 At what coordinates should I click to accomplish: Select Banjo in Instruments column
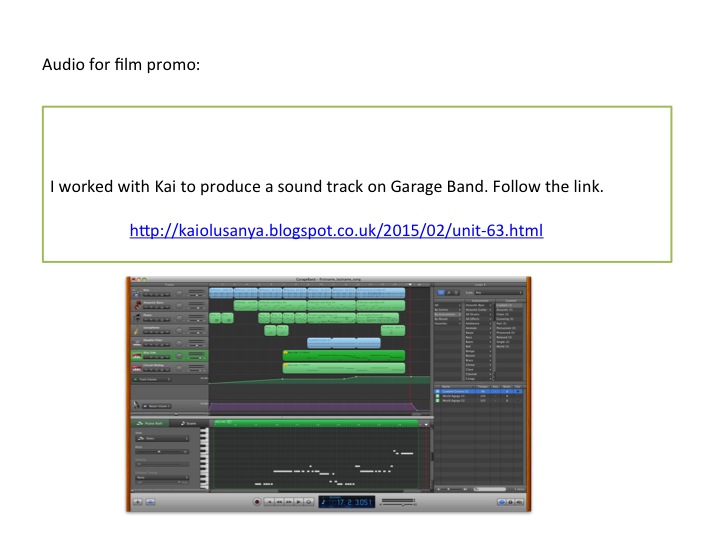point(478,332)
